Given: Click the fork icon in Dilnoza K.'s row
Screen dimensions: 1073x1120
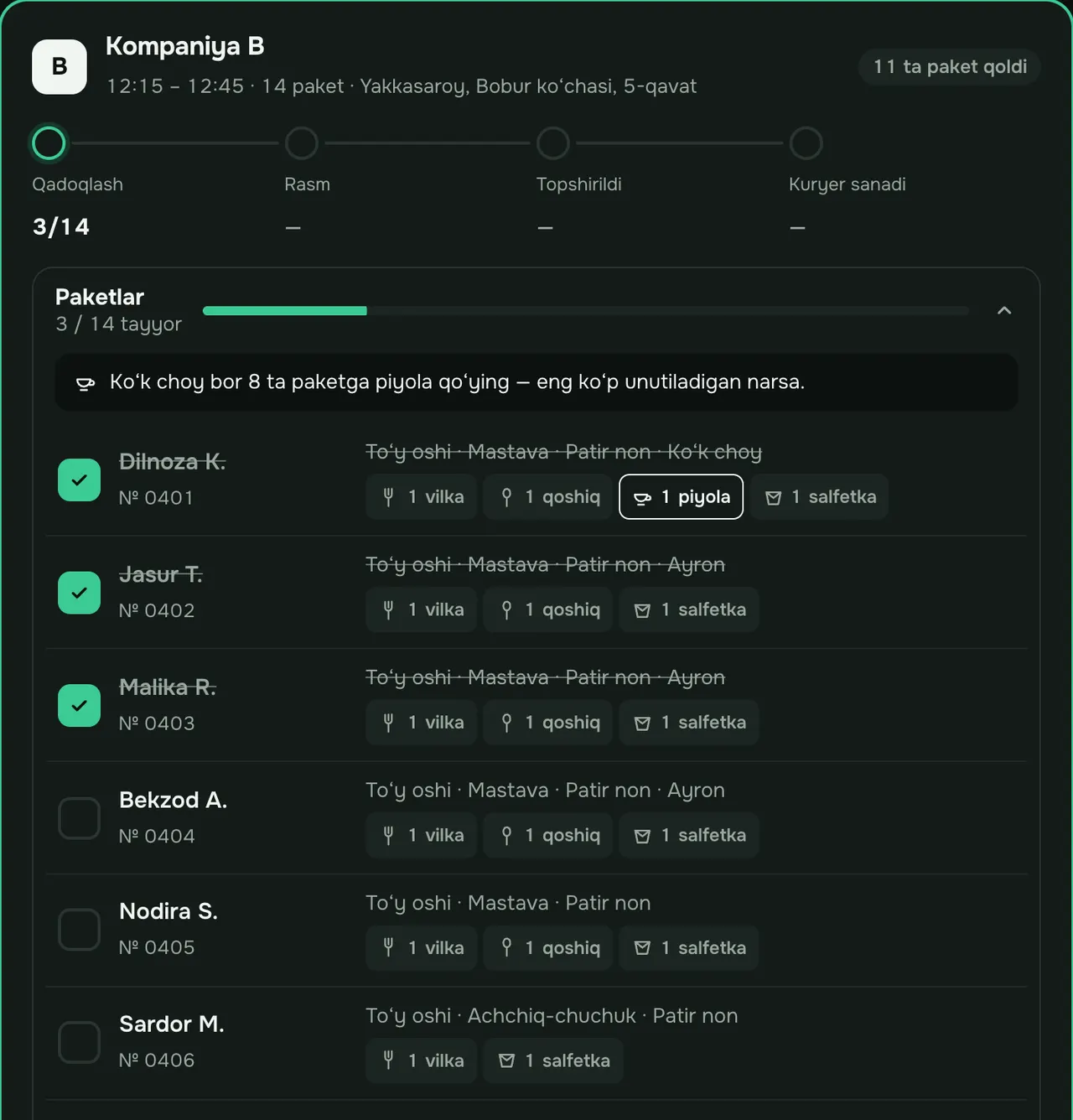Looking at the screenshot, I should (388, 497).
